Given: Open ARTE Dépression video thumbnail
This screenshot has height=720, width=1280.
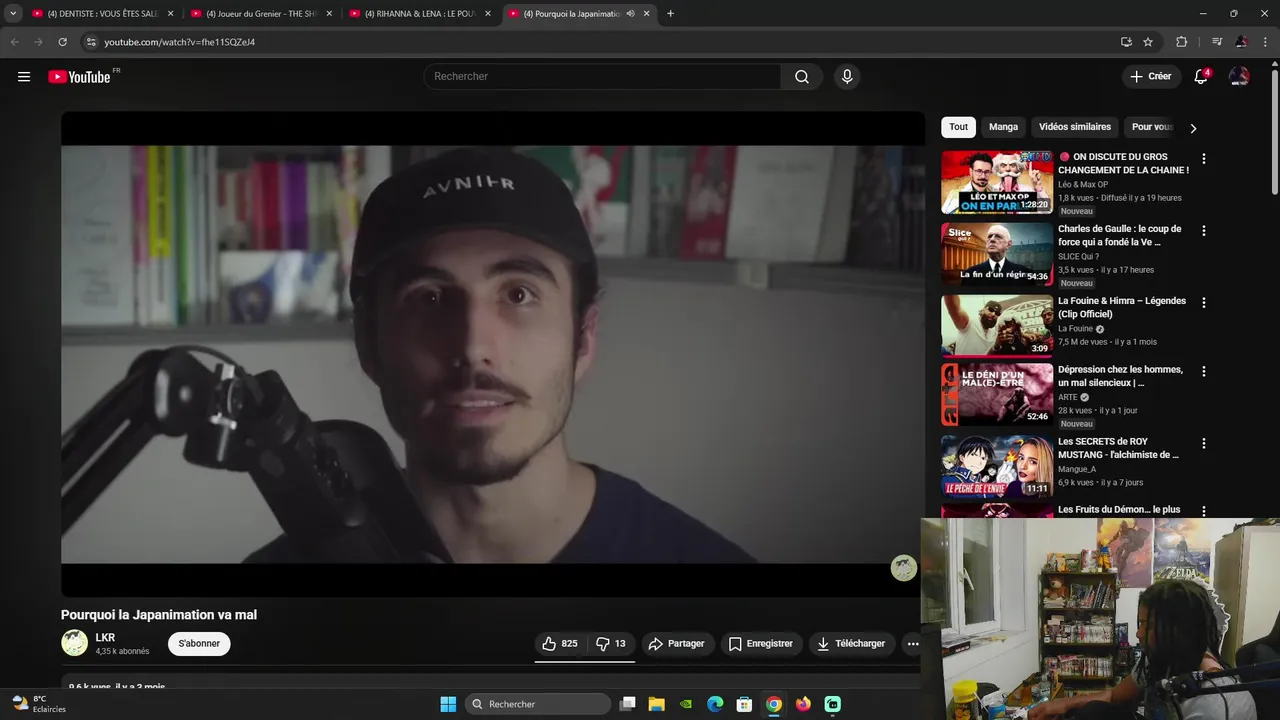Looking at the screenshot, I should (x=997, y=394).
